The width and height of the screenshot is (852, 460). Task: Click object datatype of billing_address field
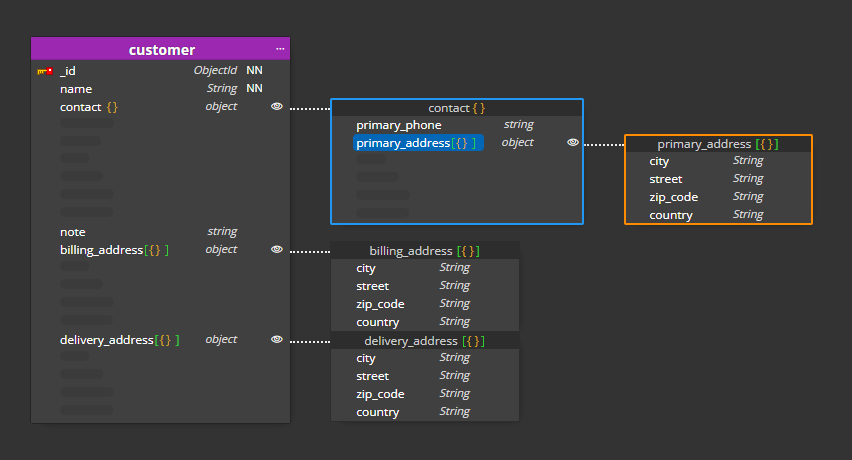tap(221, 249)
